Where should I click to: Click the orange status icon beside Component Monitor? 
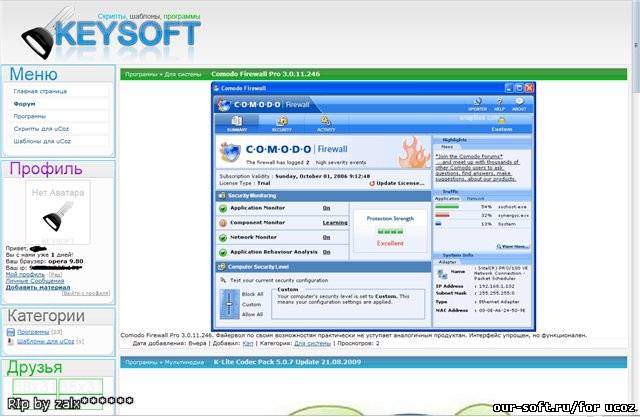pos(223,223)
